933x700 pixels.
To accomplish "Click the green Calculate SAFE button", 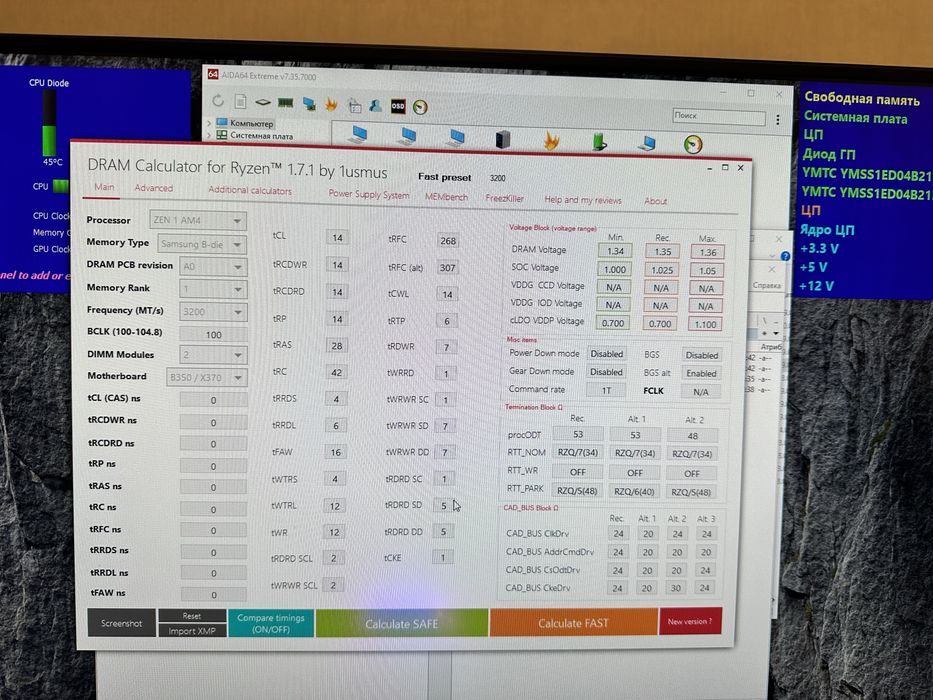I will tap(402, 623).
